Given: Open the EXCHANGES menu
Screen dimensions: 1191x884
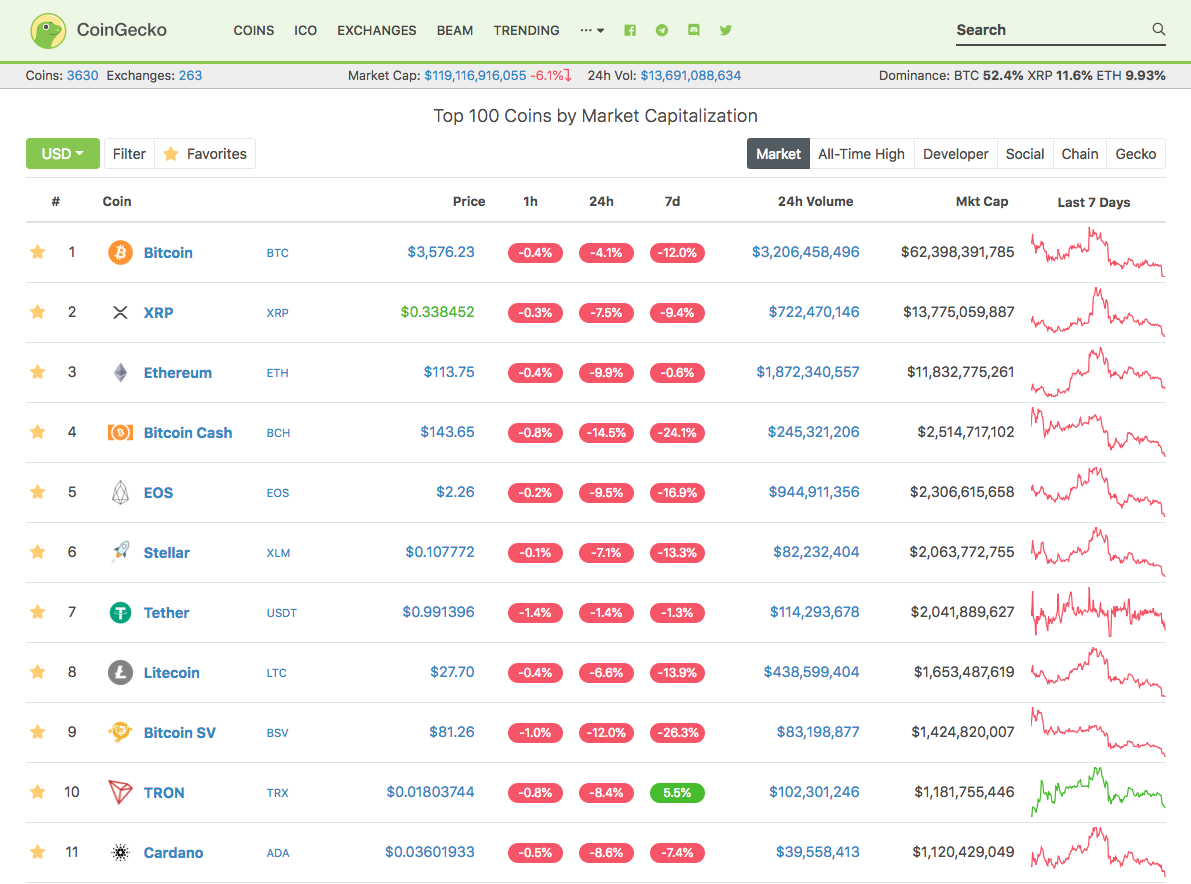Looking at the screenshot, I should click(377, 30).
